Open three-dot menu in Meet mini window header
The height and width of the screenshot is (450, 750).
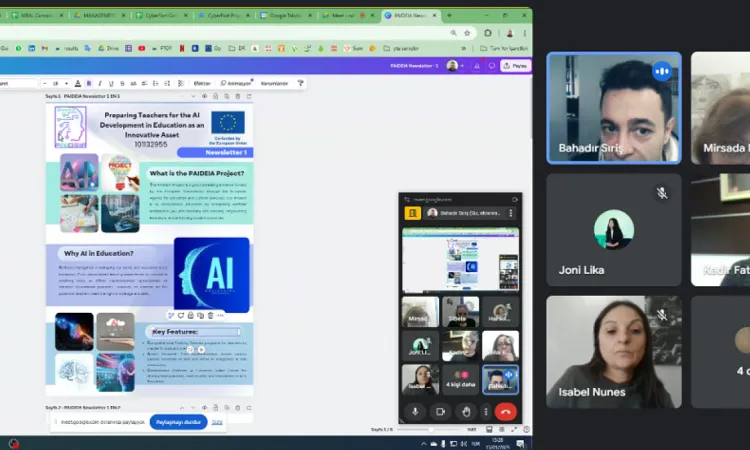pos(510,213)
